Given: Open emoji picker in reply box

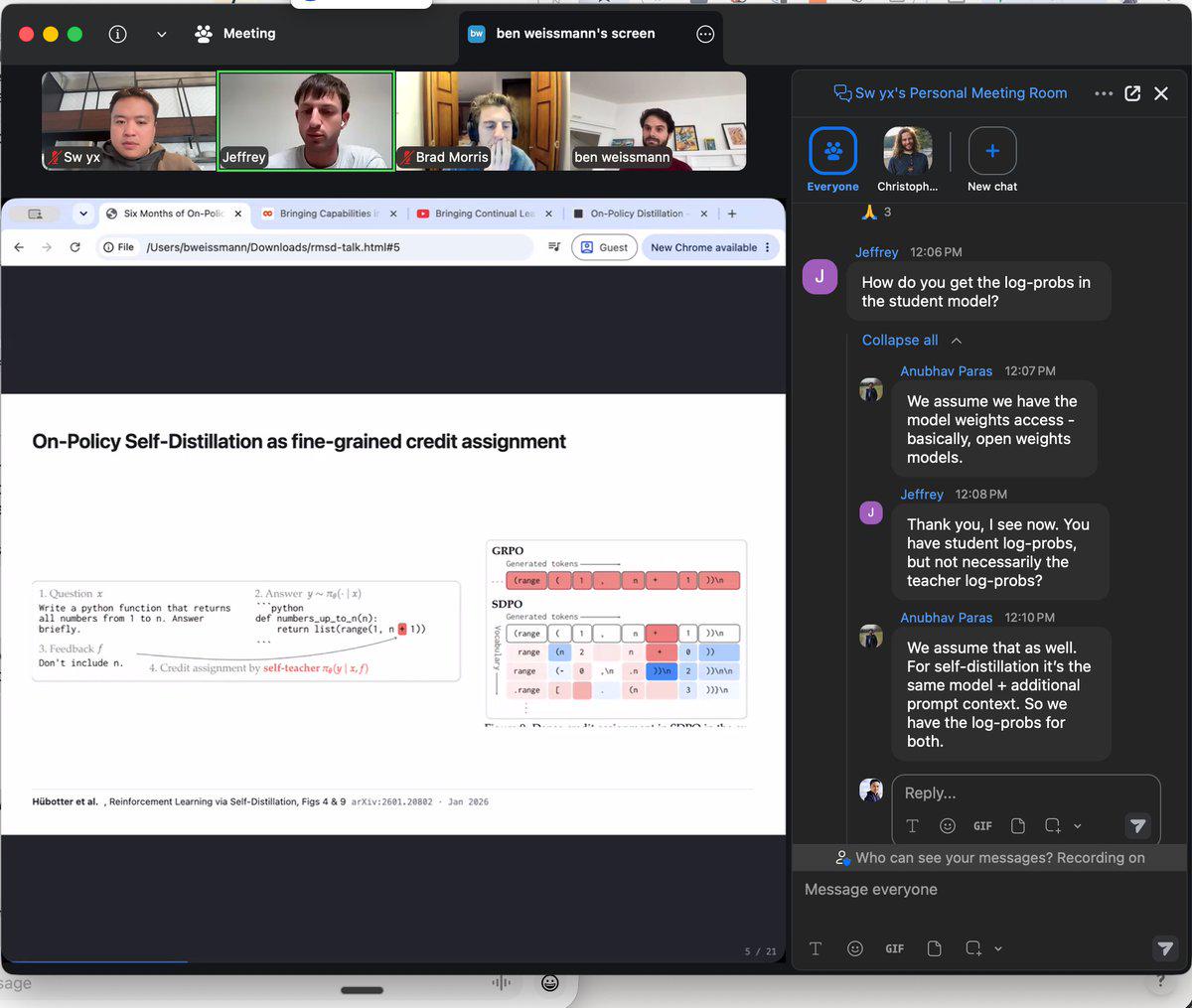Looking at the screenshot, I should point(948,825).
